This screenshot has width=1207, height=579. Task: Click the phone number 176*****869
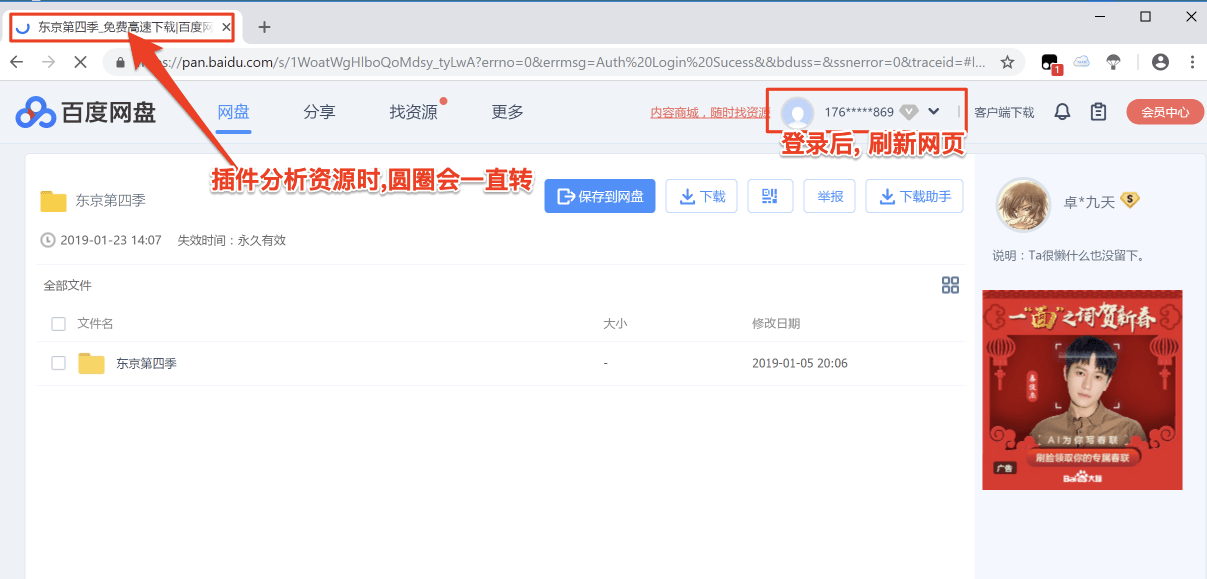(x=859, y=112)
